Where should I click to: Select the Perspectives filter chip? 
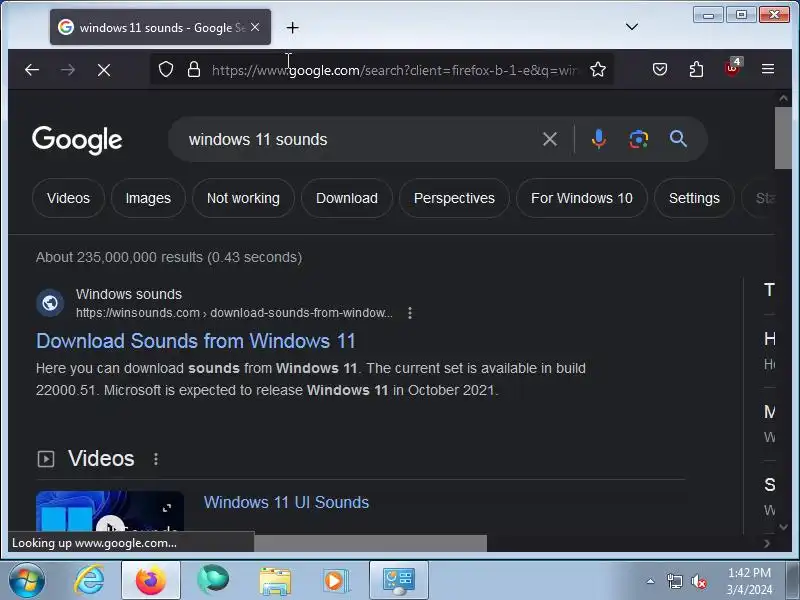(x=454, y=198)
